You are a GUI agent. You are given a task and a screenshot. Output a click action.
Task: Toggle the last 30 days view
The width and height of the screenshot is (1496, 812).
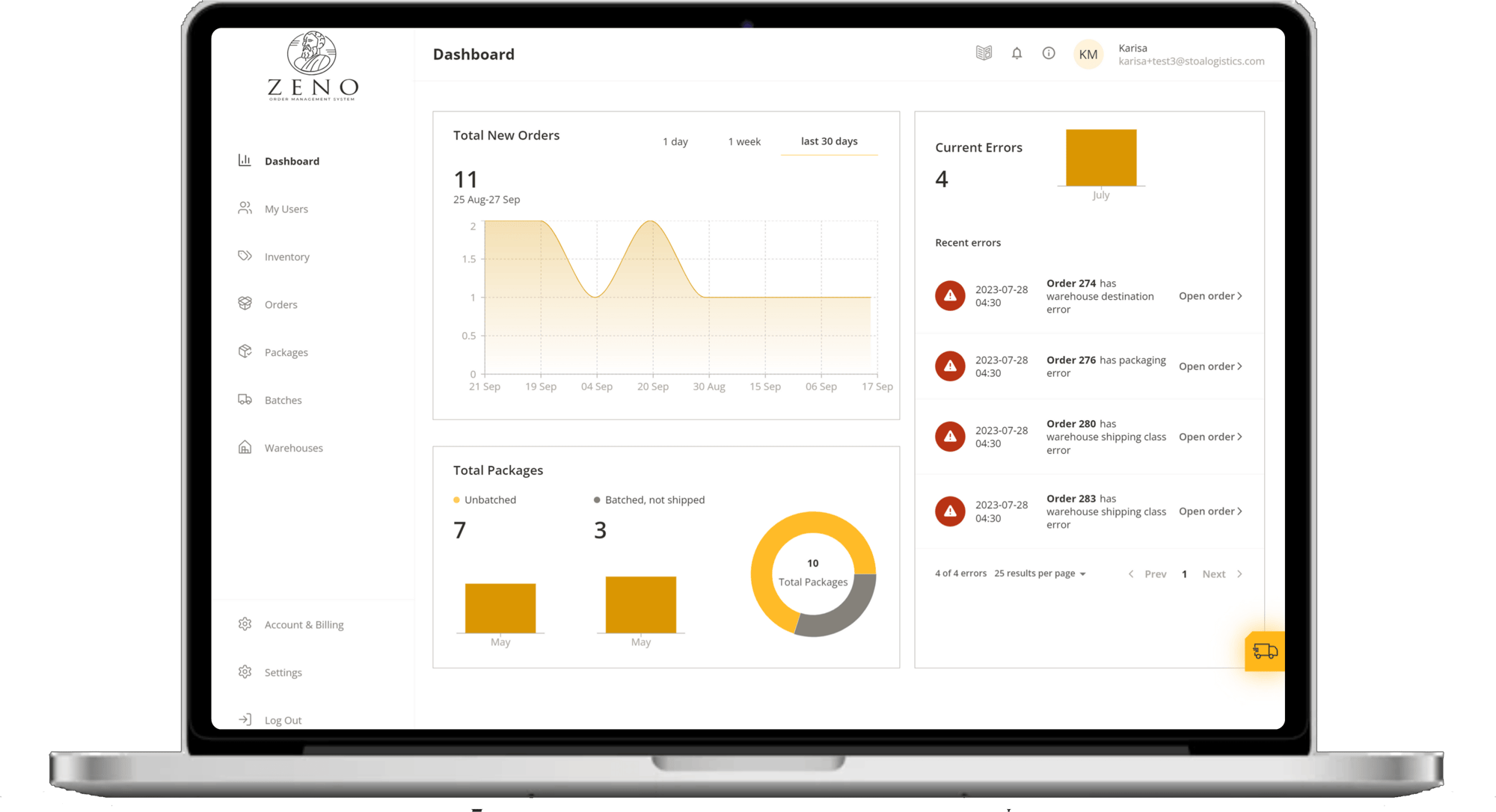click(x=829, y=141)
